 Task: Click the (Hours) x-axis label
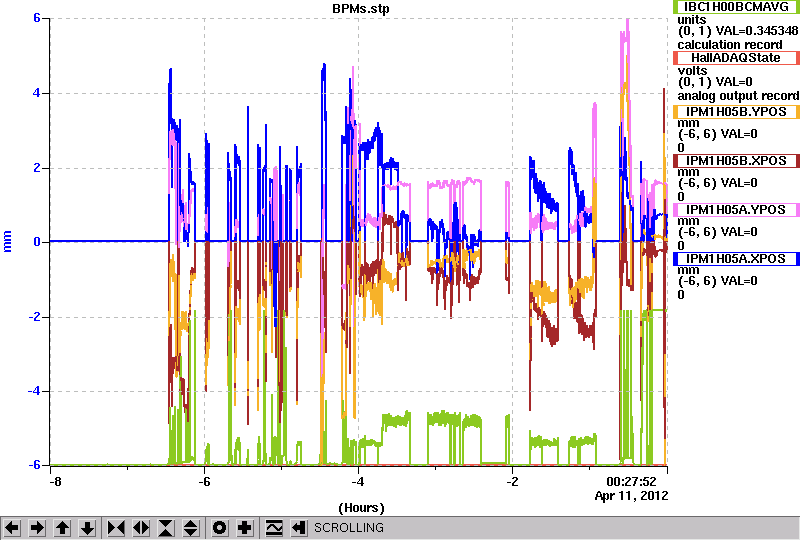pyautogui.click(x=361, y=508)
